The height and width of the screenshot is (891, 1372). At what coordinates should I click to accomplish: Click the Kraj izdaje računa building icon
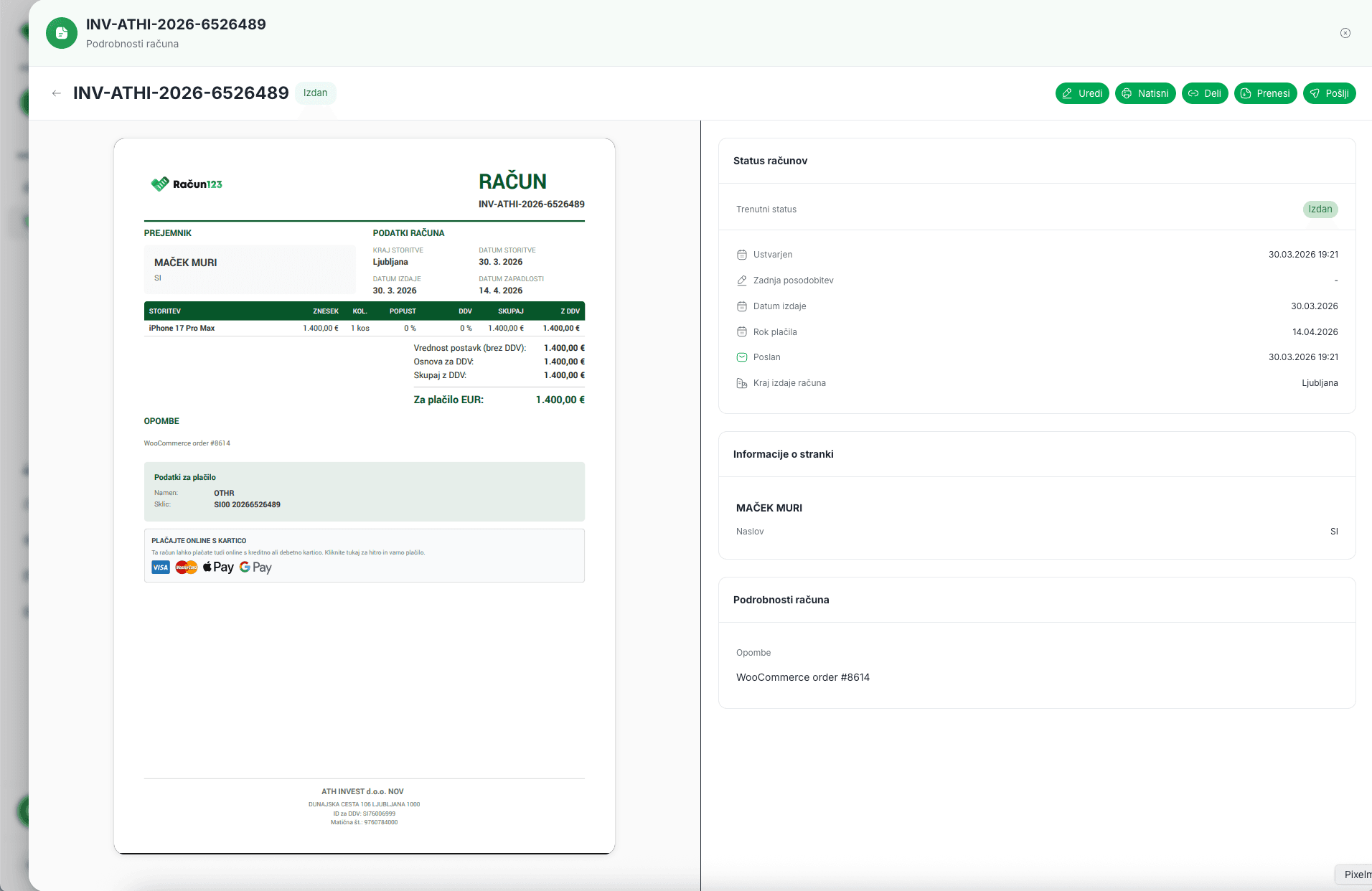[x=742, y=383]
